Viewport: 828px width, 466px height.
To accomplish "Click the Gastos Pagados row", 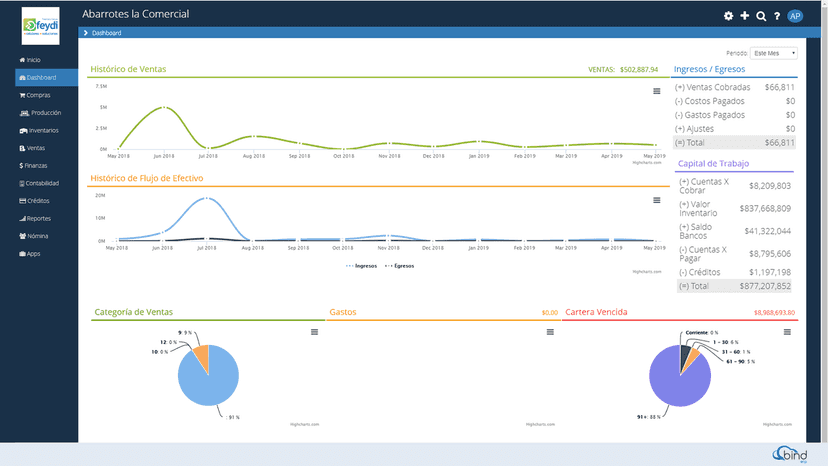I will click(x=734, y=115).
